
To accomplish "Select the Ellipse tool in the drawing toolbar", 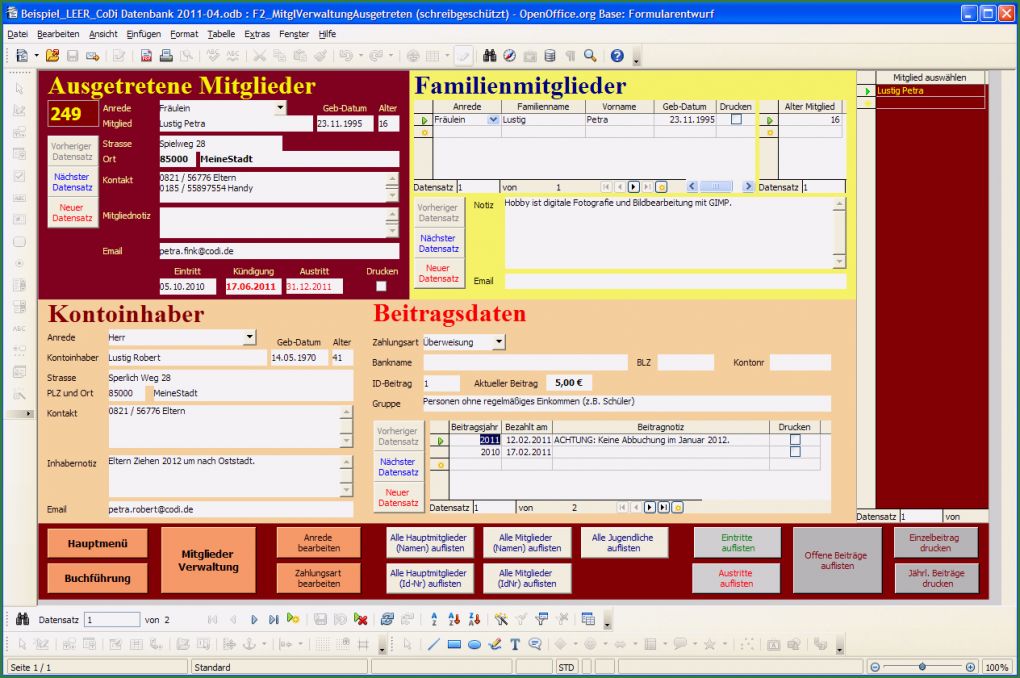I will point(475,646).
